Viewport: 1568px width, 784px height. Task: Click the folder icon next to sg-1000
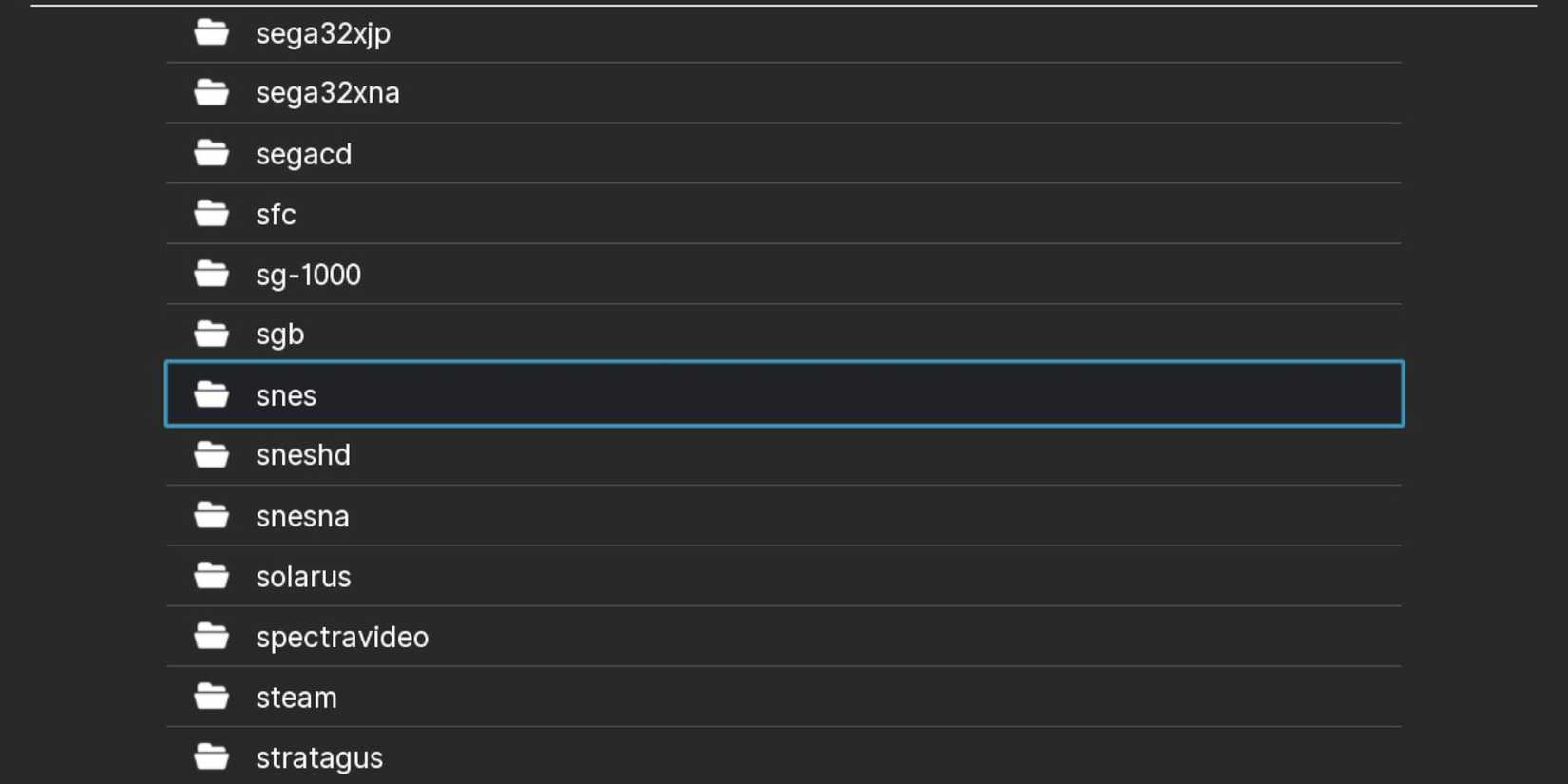[x=211, y=274]
